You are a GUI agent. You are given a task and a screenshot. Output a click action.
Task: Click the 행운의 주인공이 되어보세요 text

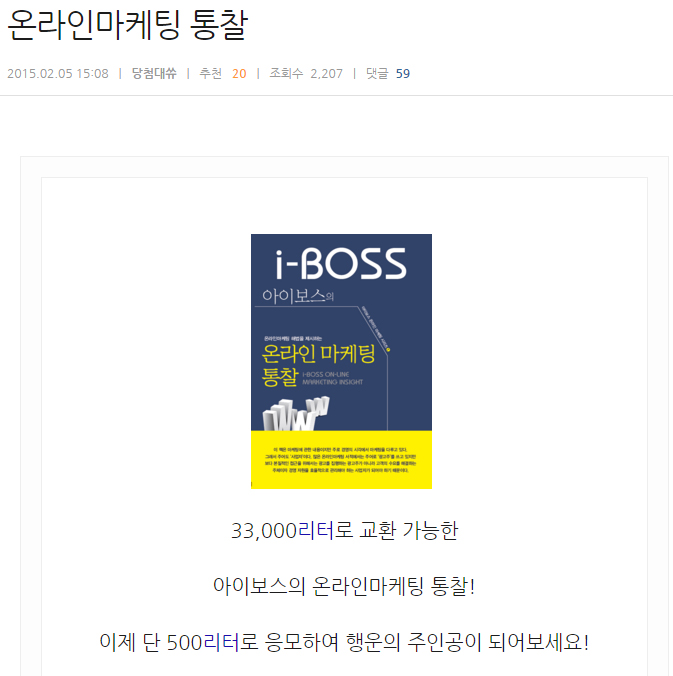click(x=467, y=642)
